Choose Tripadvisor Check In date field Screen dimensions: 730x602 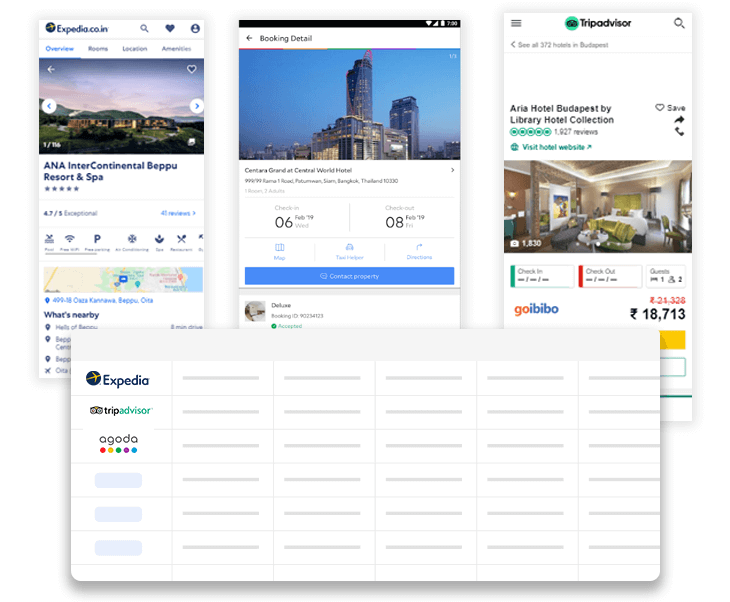[542, 276]
